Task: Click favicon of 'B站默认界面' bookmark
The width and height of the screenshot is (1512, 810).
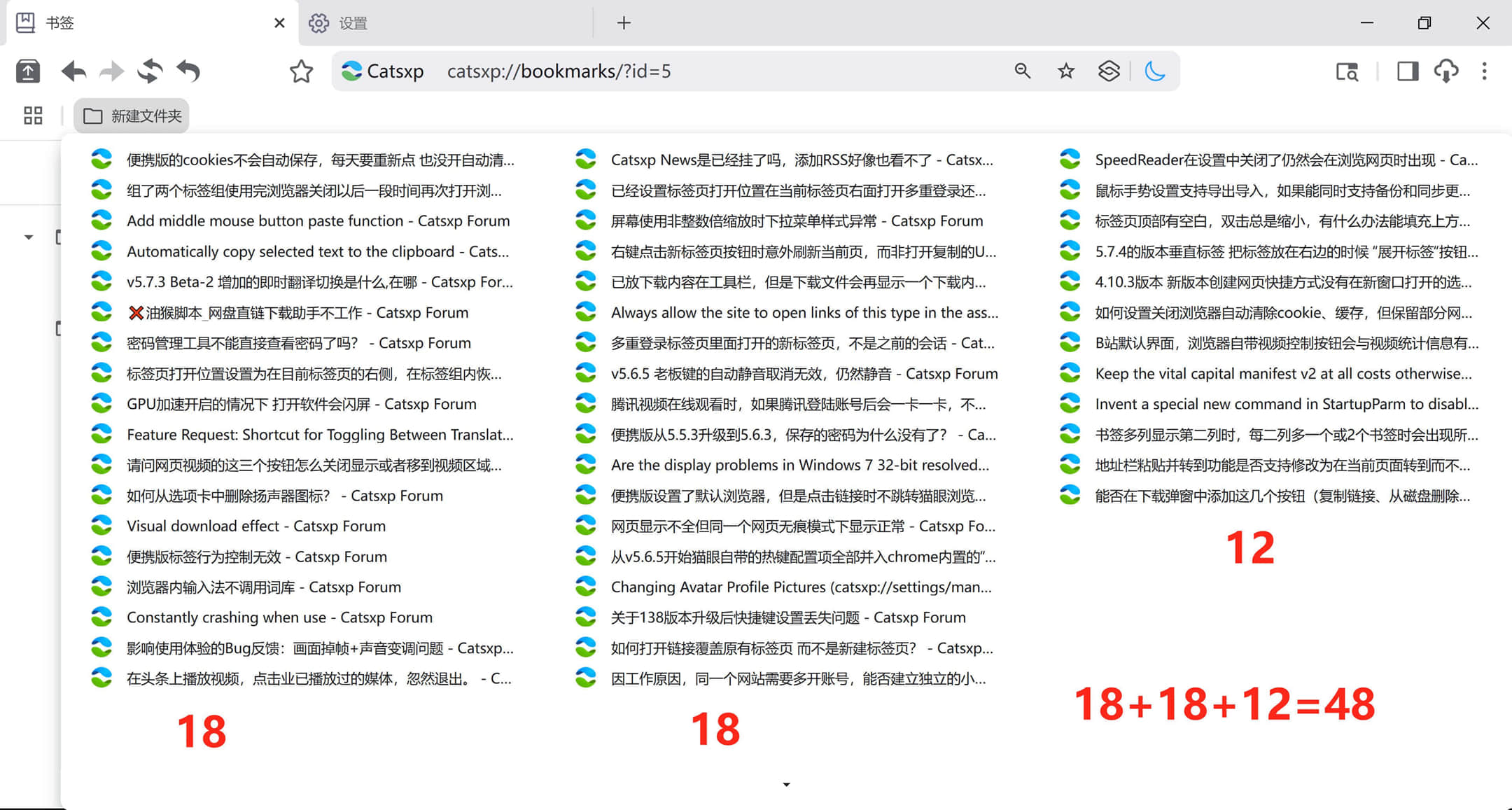Action: point(1070,342)
